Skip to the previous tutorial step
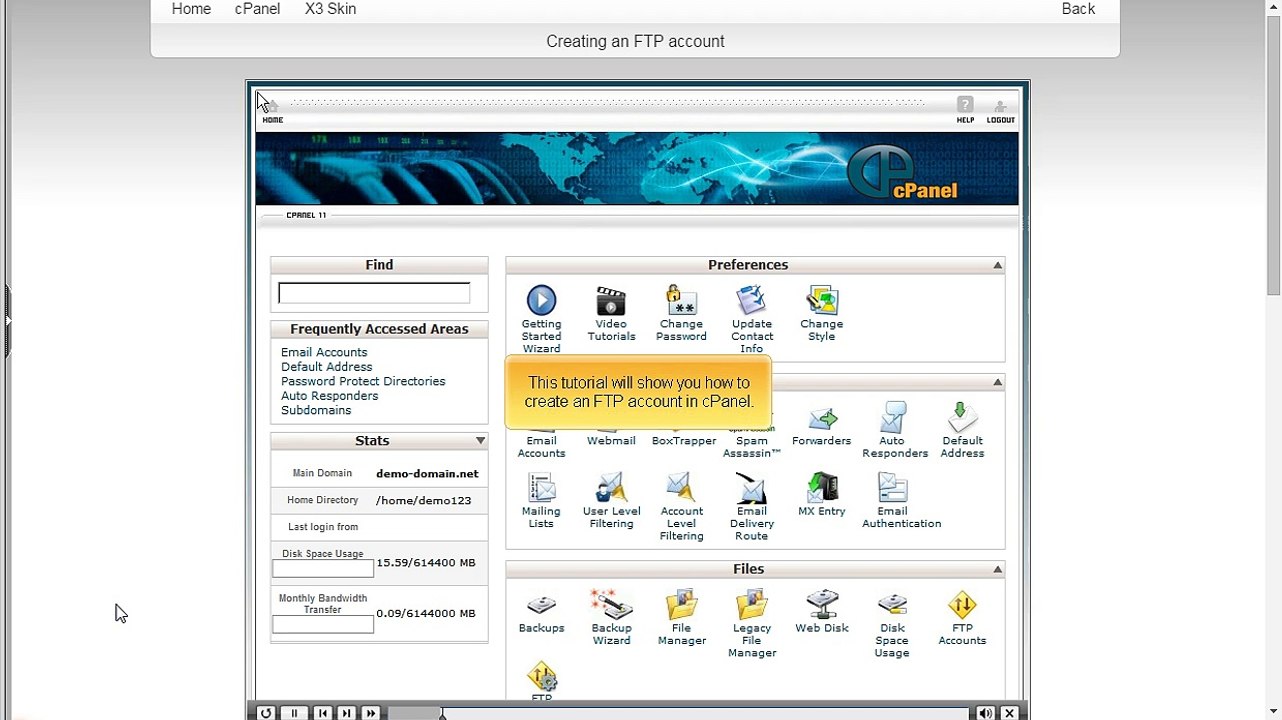Image resolution: width=1282 pixels, height=720 pixels. 322,713
